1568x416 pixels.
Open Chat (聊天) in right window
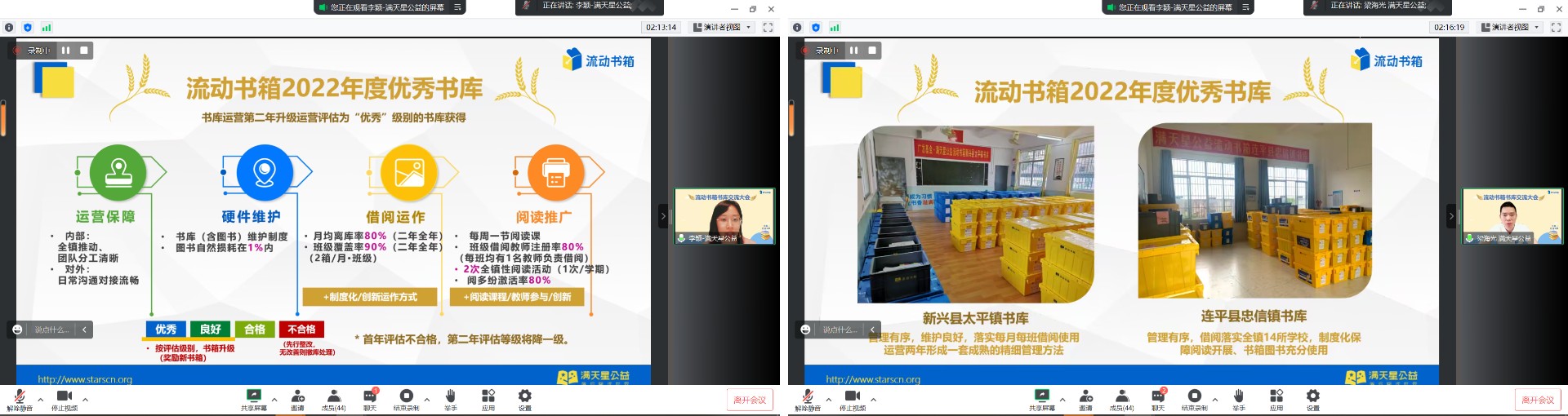[1158, 400]
